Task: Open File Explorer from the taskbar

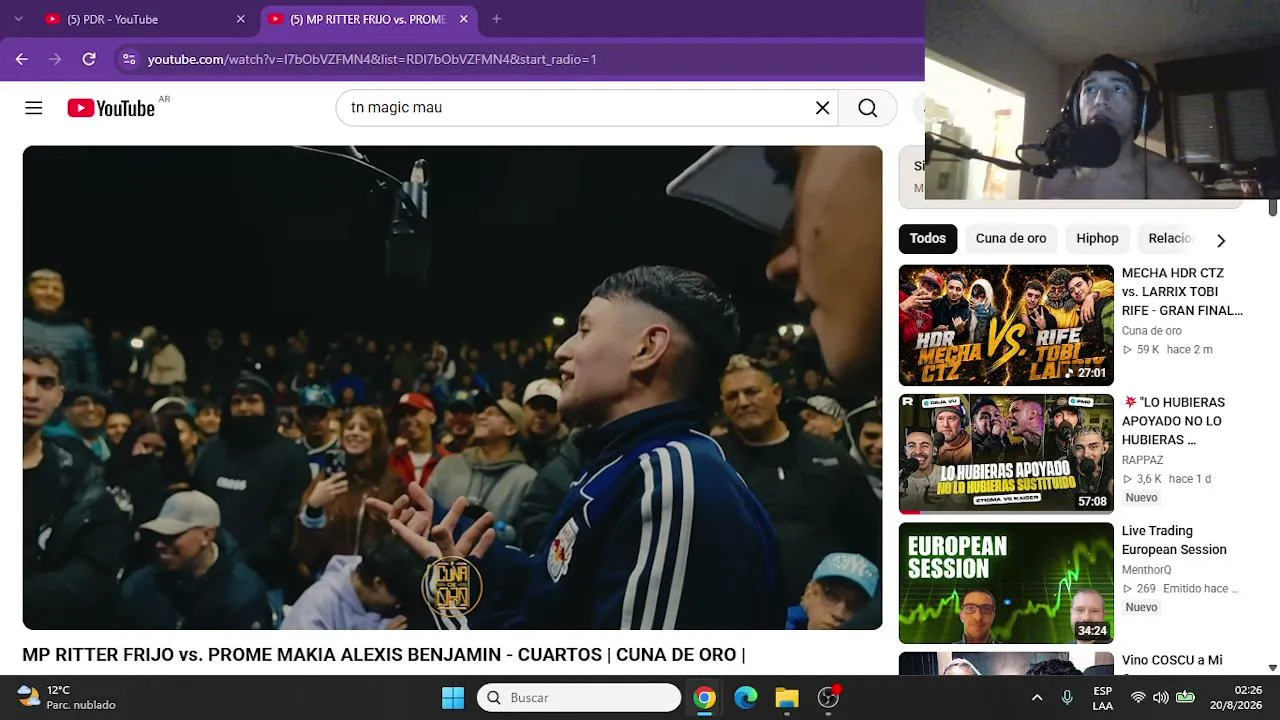Action: pyautogui.click(x=787, y=697)
